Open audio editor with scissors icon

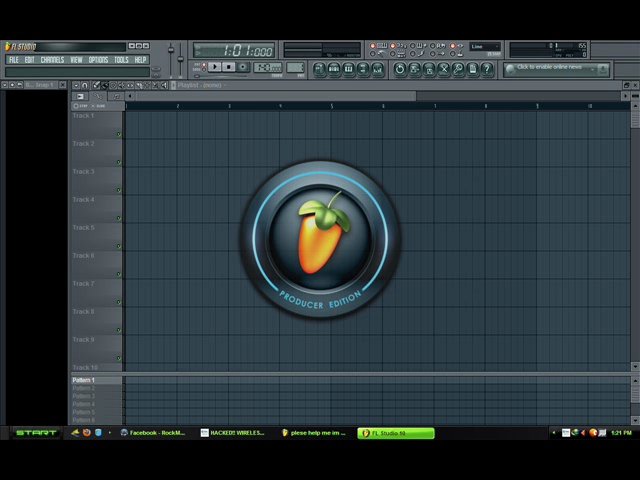pos(444,69)
